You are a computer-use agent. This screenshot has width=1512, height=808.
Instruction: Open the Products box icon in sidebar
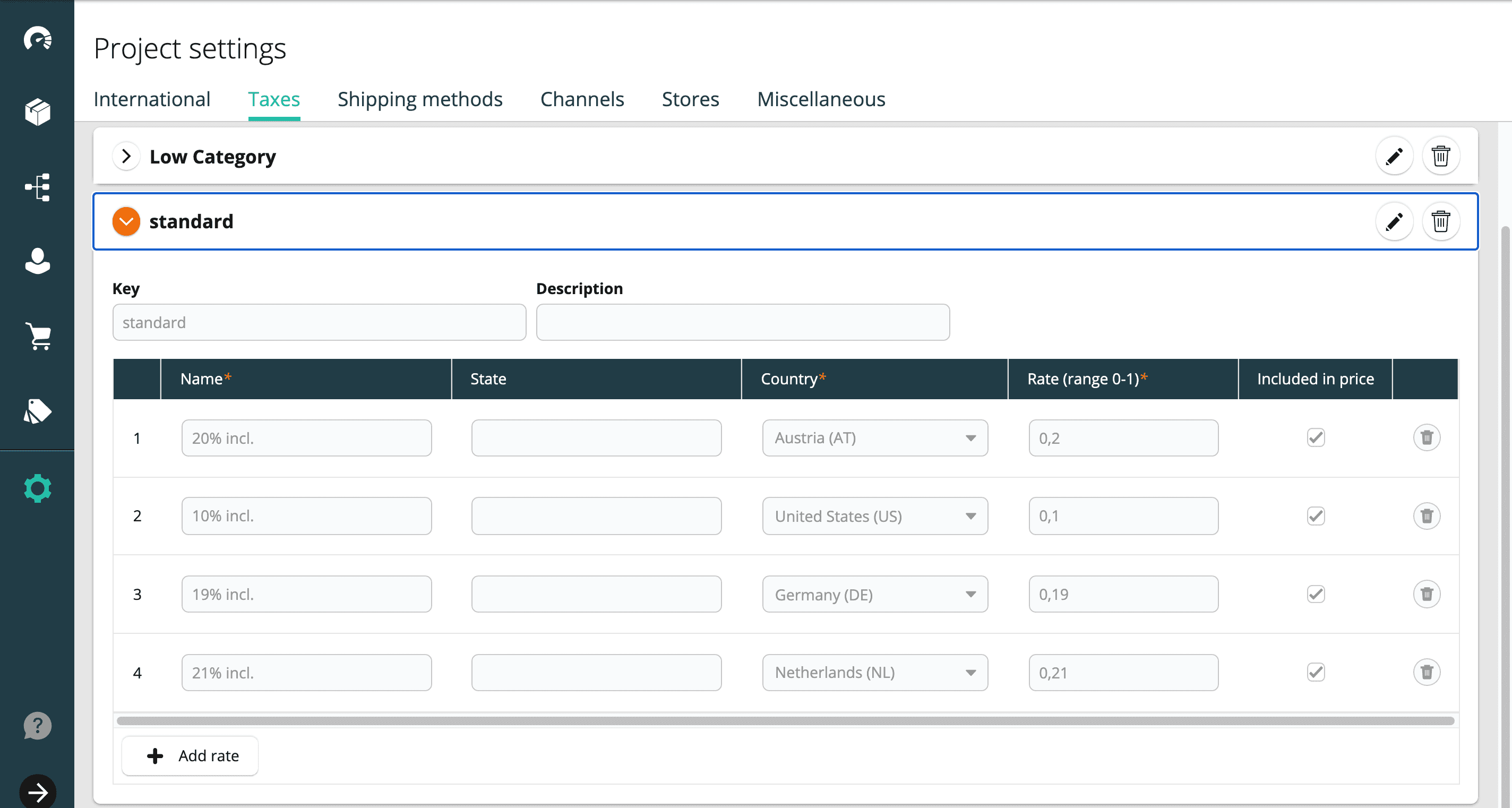[x=38, y=112]
